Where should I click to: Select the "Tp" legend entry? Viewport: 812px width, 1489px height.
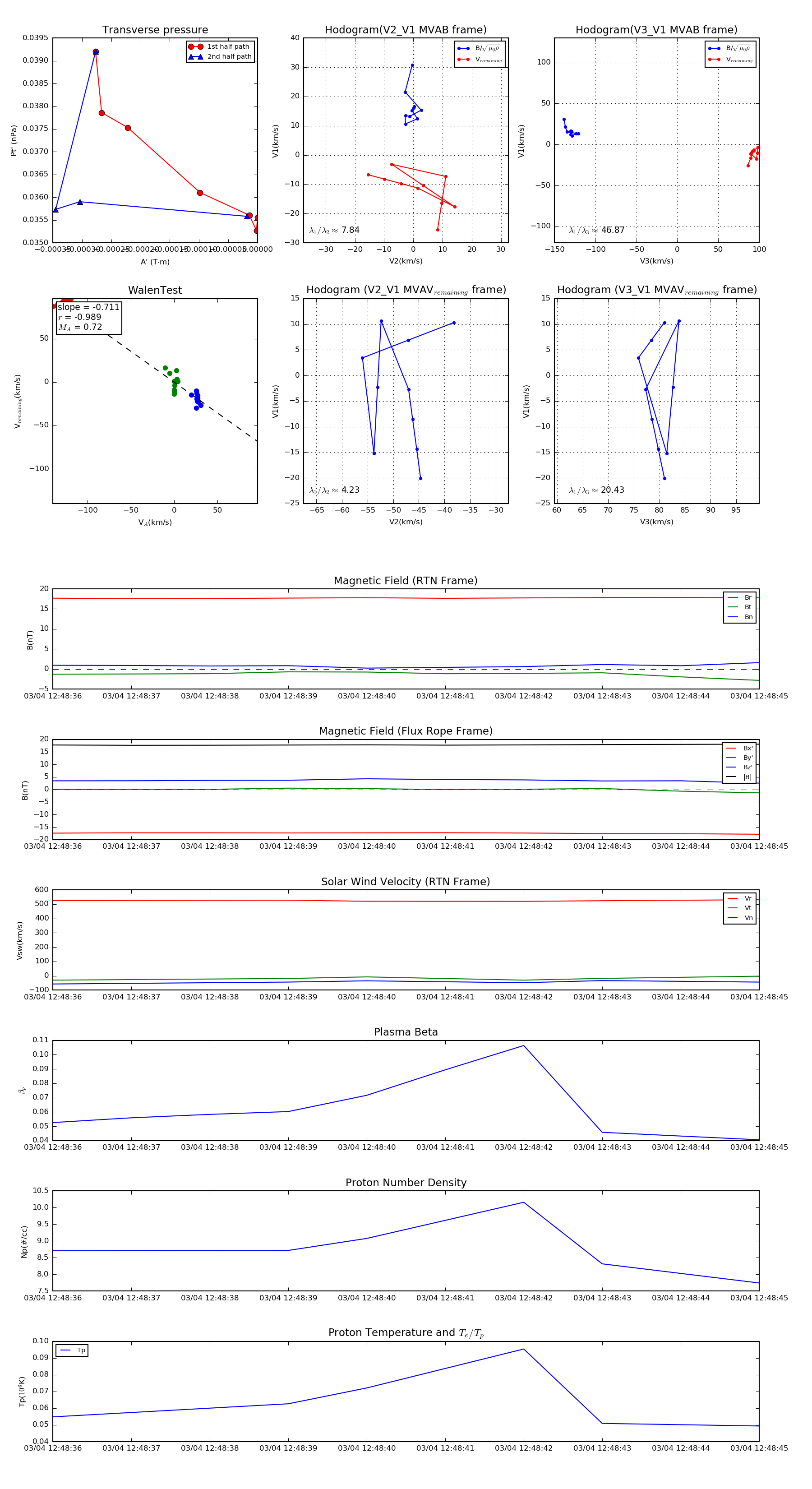tap(72, 1350)
